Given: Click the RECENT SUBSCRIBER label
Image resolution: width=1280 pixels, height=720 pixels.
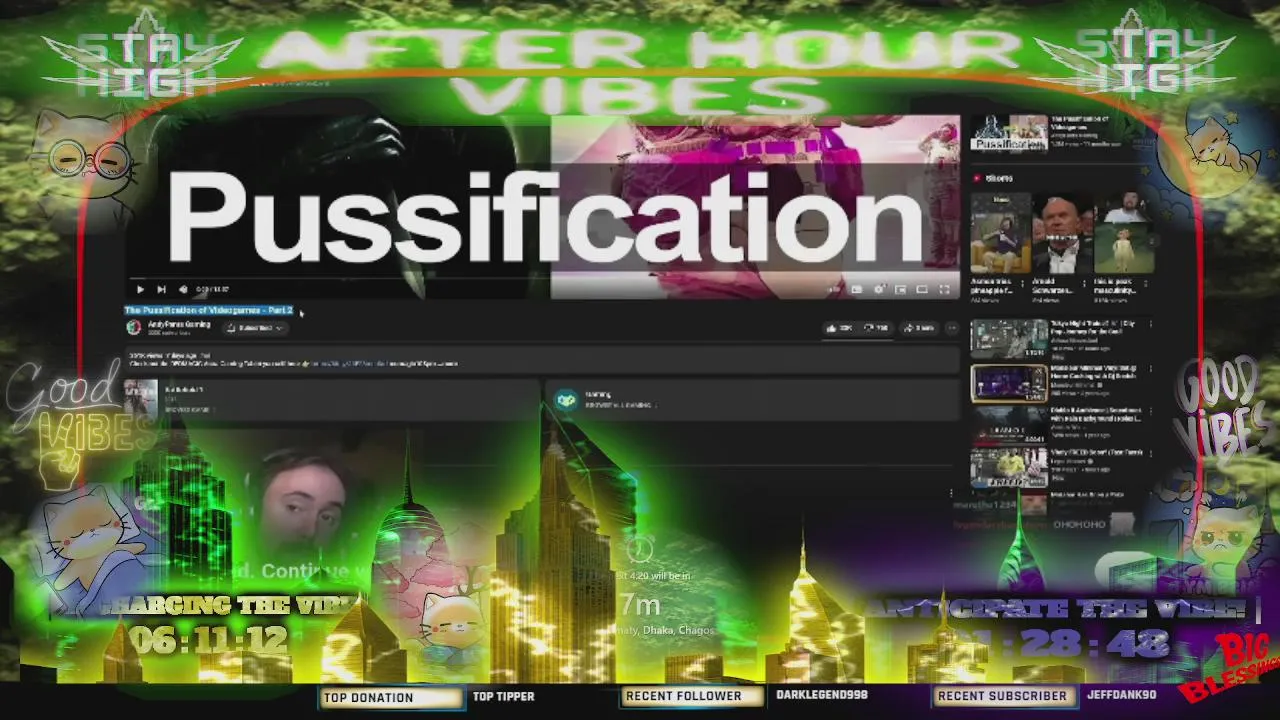Looking at the screenshot, I should point(1002,696).
